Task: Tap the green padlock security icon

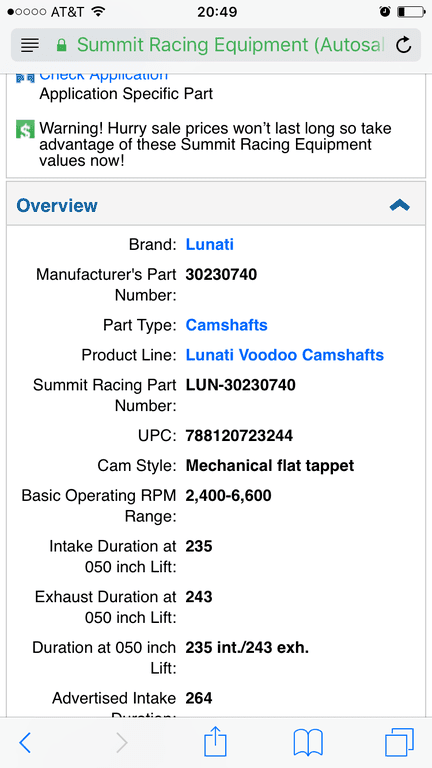Action: tap(61, 45)
